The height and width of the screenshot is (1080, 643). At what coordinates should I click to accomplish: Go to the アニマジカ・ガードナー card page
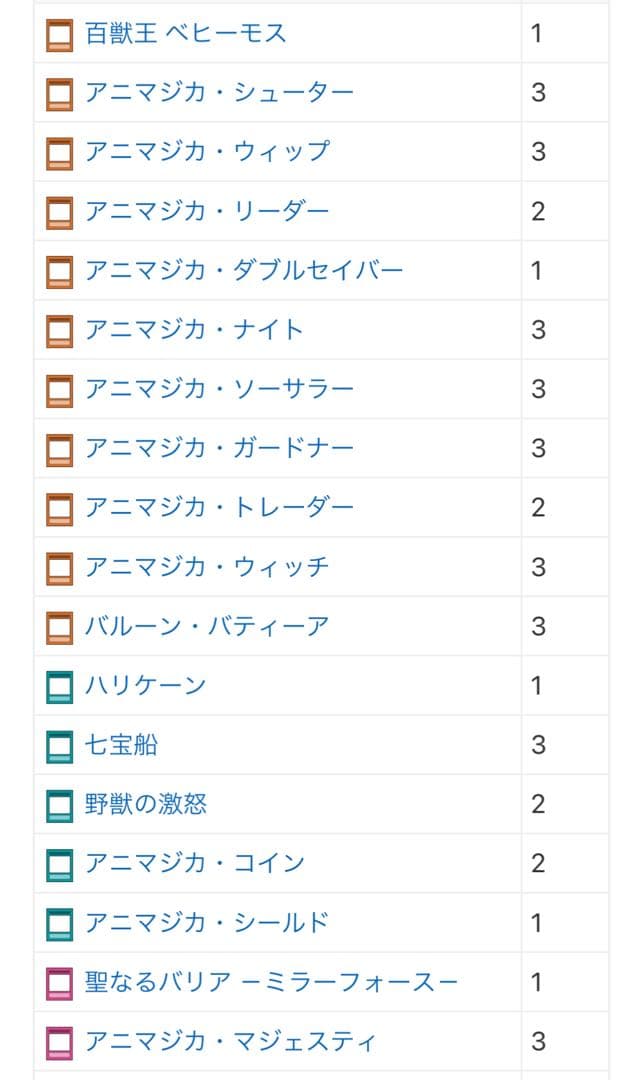tap(219, 448)
